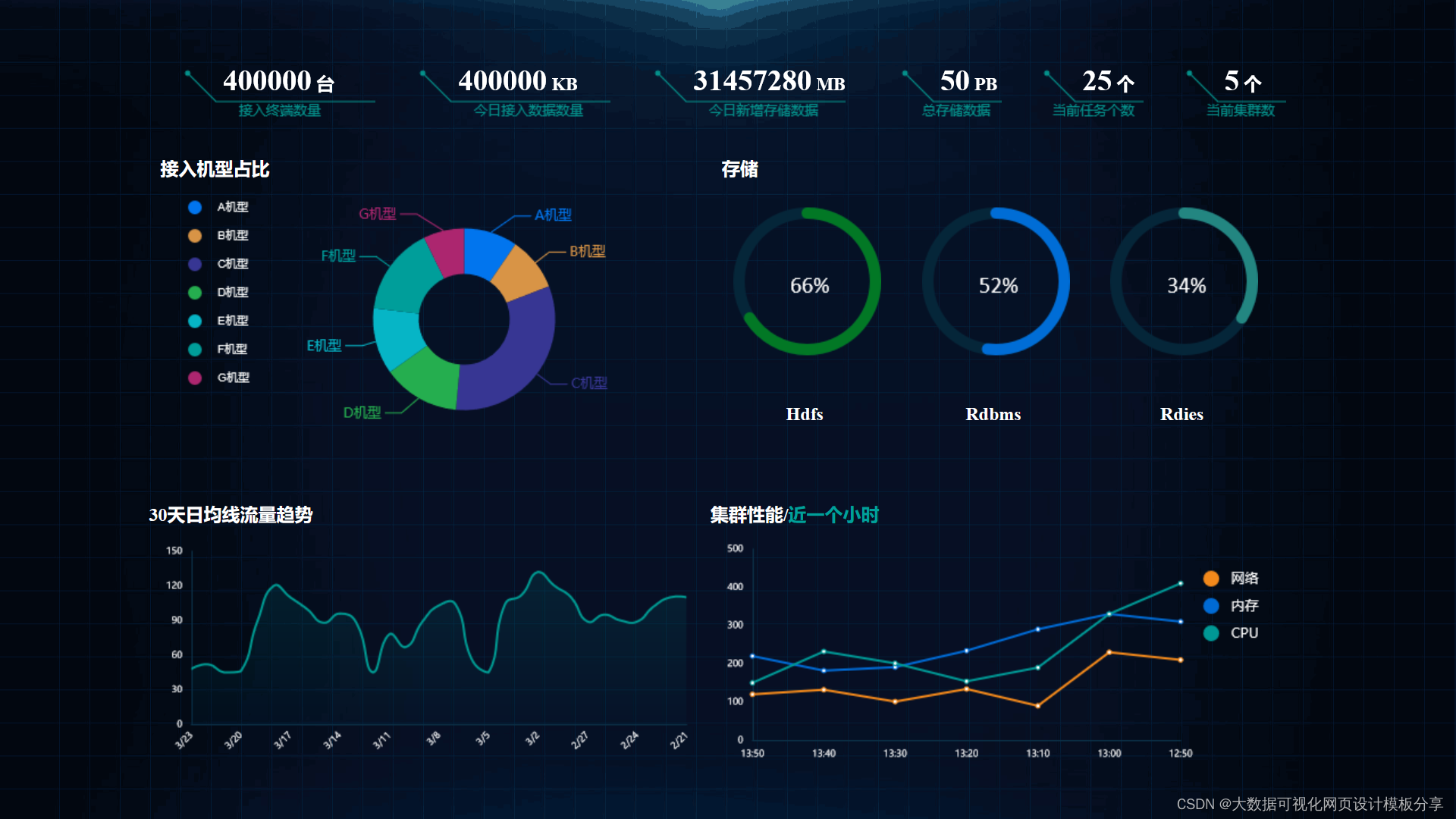Image resolution: width=1456 pixels, height=819 pixels.
Task: Toggle G机型 legend magenta dot
Action: [195, 378]
